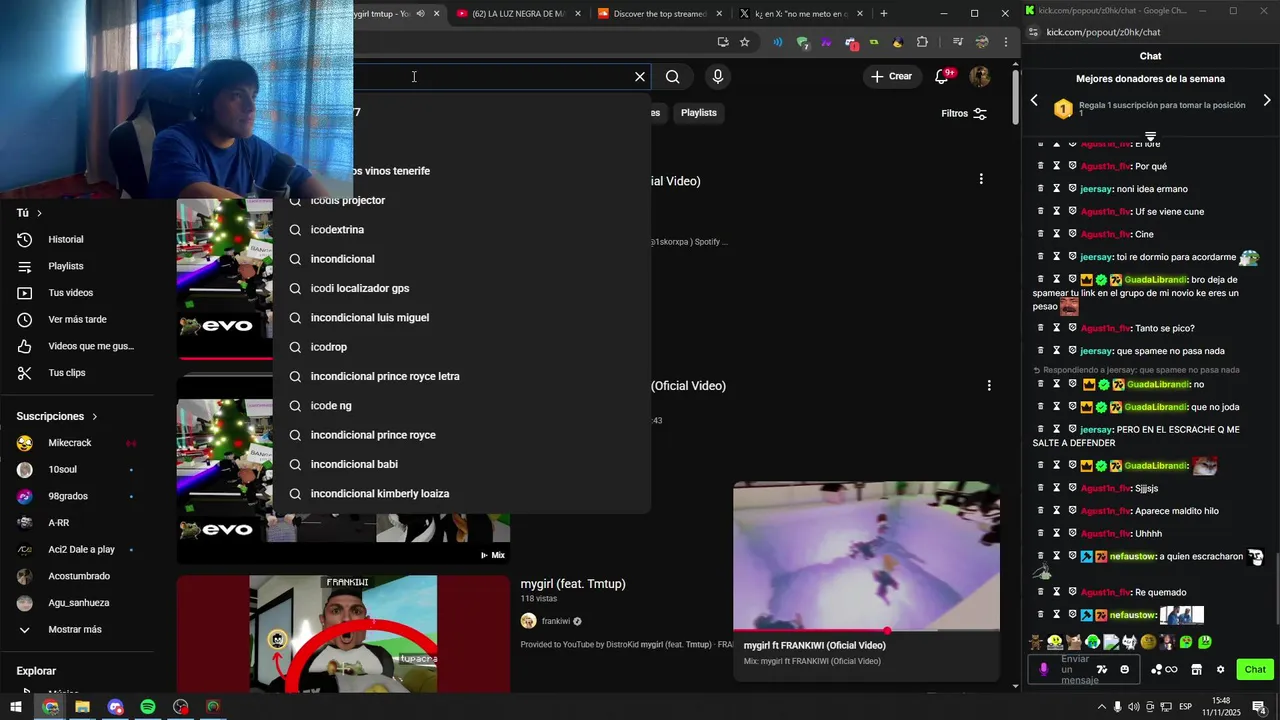Open Kick chat settings gear
This screenshot has height=720, width=1280.
tap(1220, 670)
